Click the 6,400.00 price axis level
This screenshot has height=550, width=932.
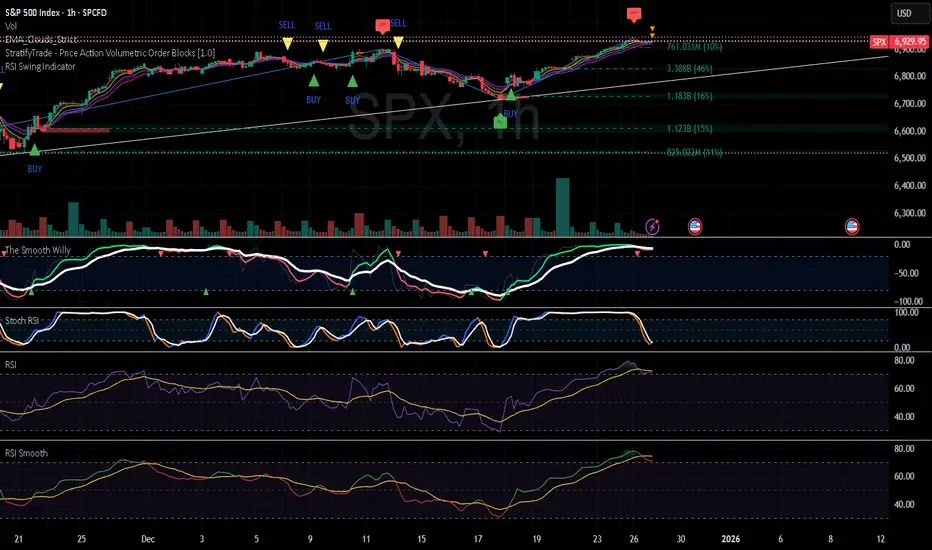pos(909,186)
